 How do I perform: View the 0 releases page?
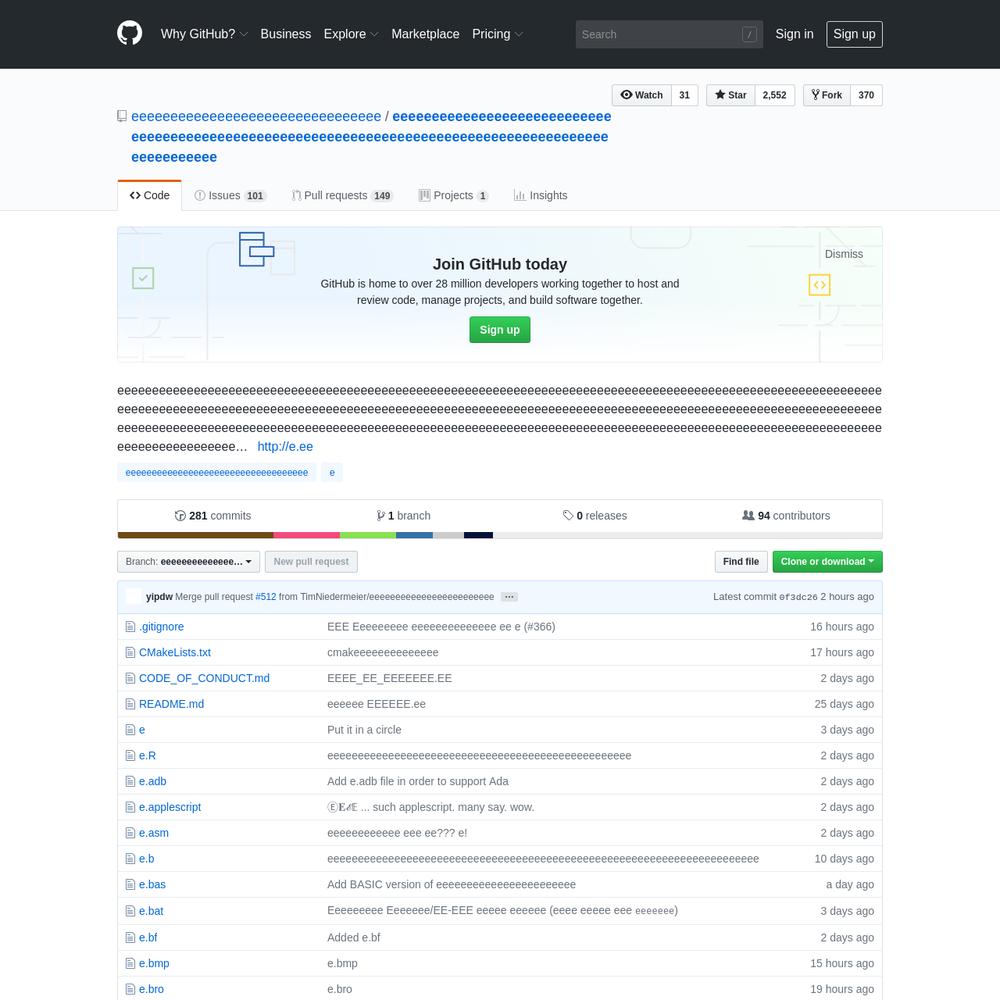point(595,516)
